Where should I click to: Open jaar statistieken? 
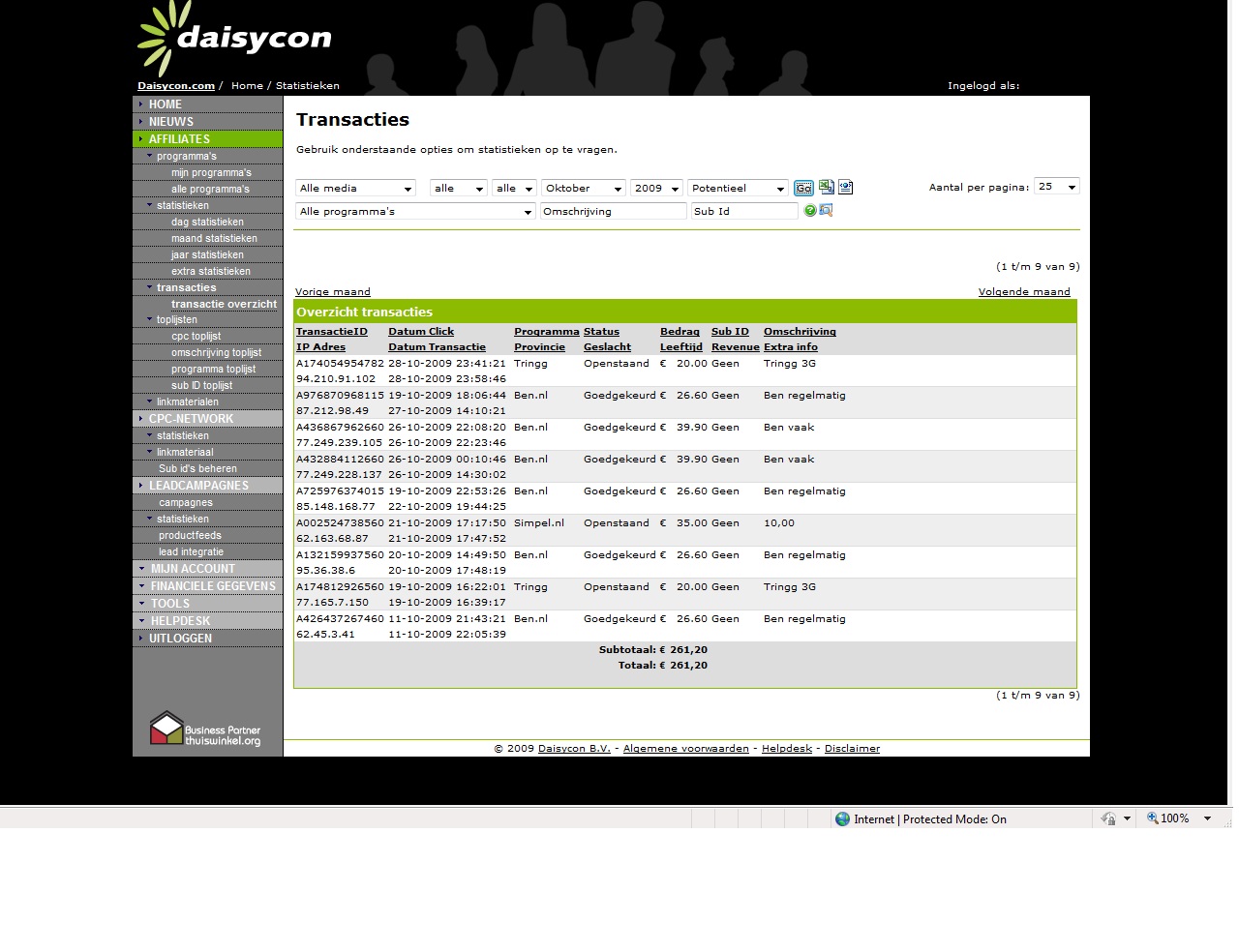207,255
